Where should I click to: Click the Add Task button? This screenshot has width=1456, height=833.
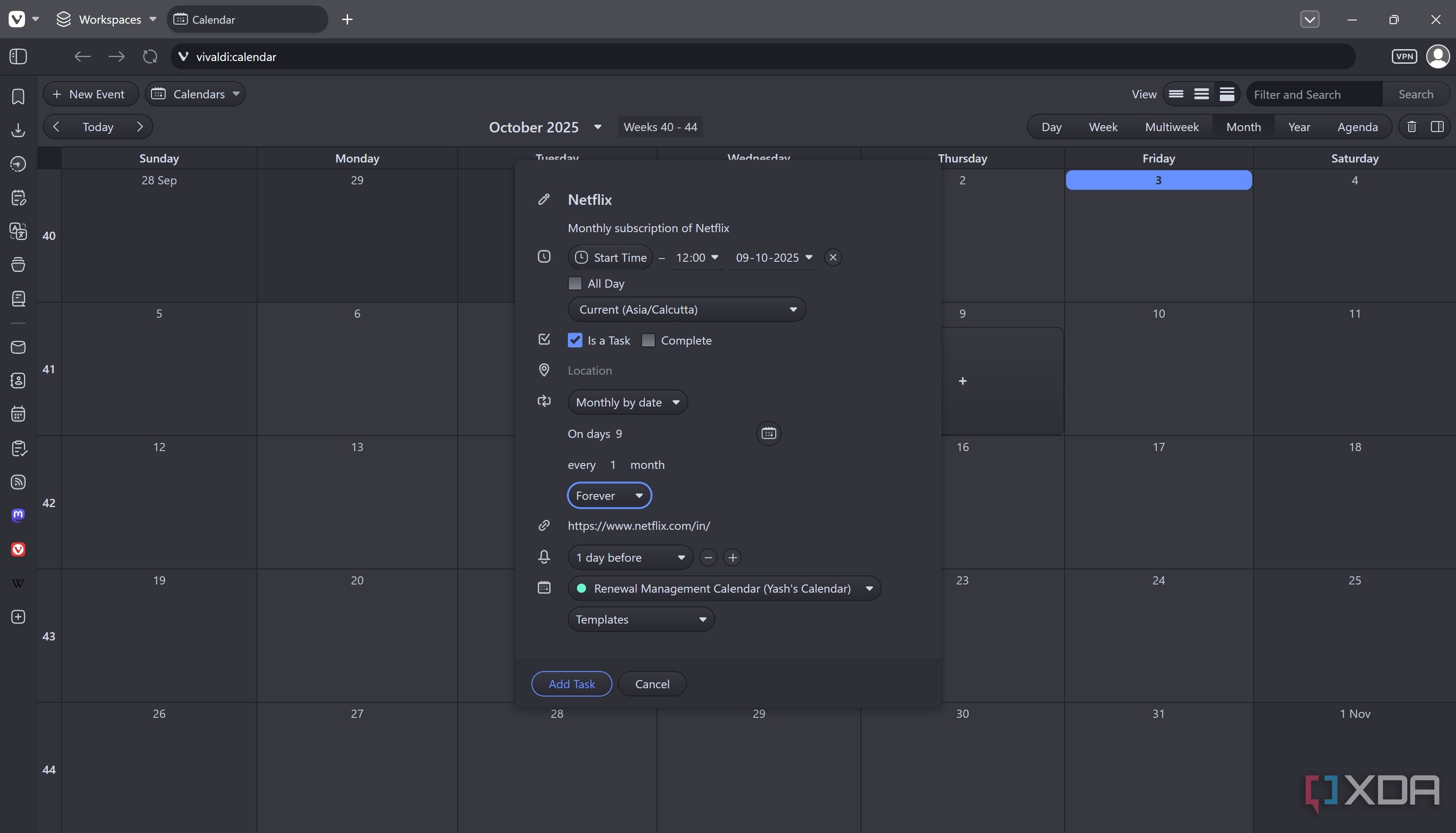[x=571, y=684]
